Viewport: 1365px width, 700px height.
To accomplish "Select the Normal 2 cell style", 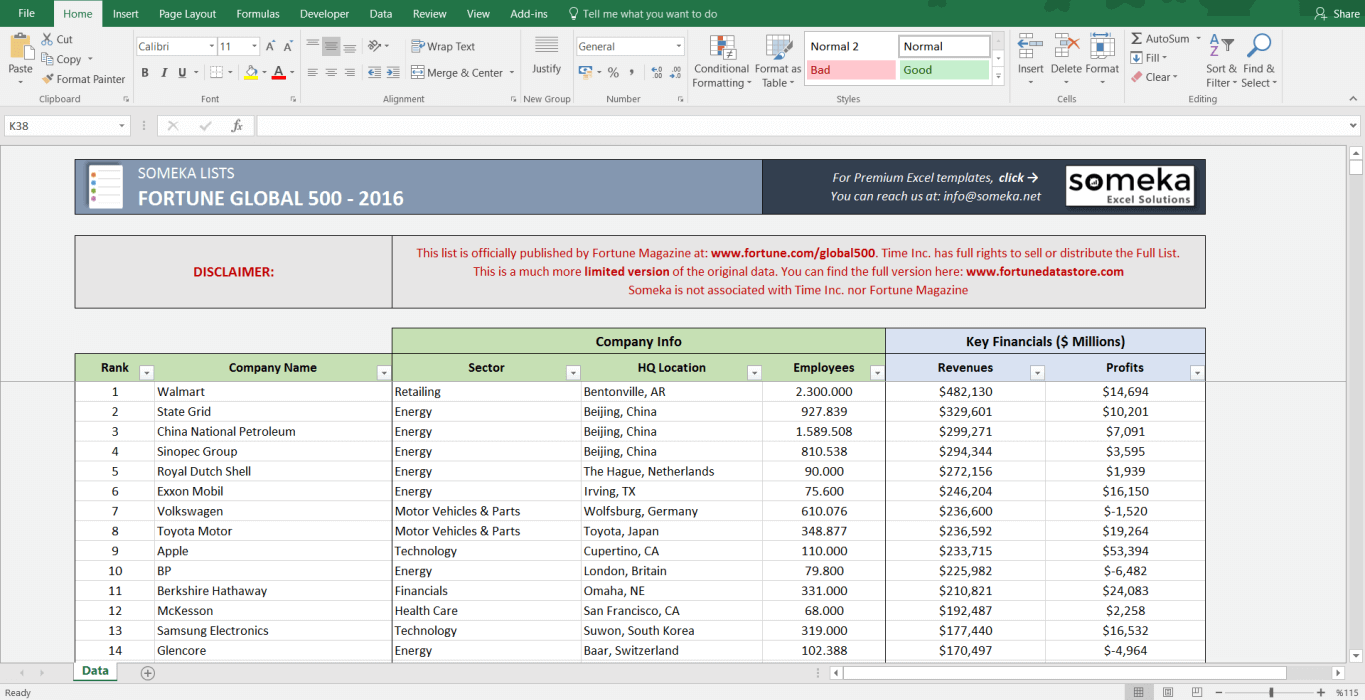I will click(851, 46).
